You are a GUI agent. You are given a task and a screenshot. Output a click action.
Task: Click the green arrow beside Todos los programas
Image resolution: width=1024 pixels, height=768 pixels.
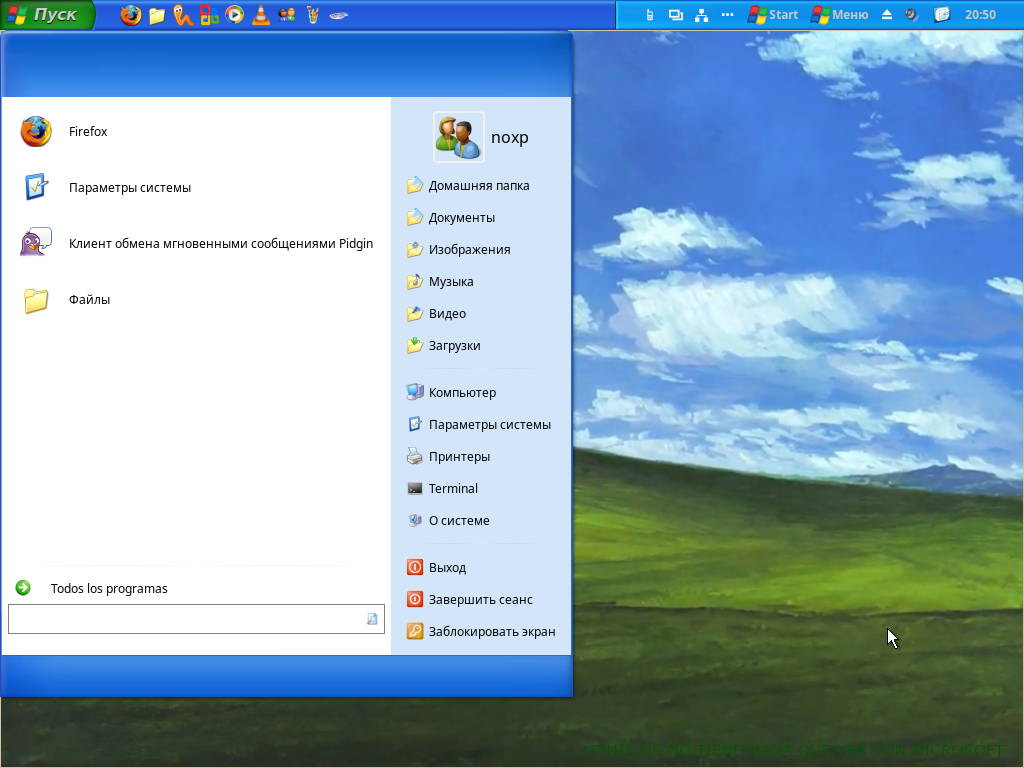tap(24, 588)
